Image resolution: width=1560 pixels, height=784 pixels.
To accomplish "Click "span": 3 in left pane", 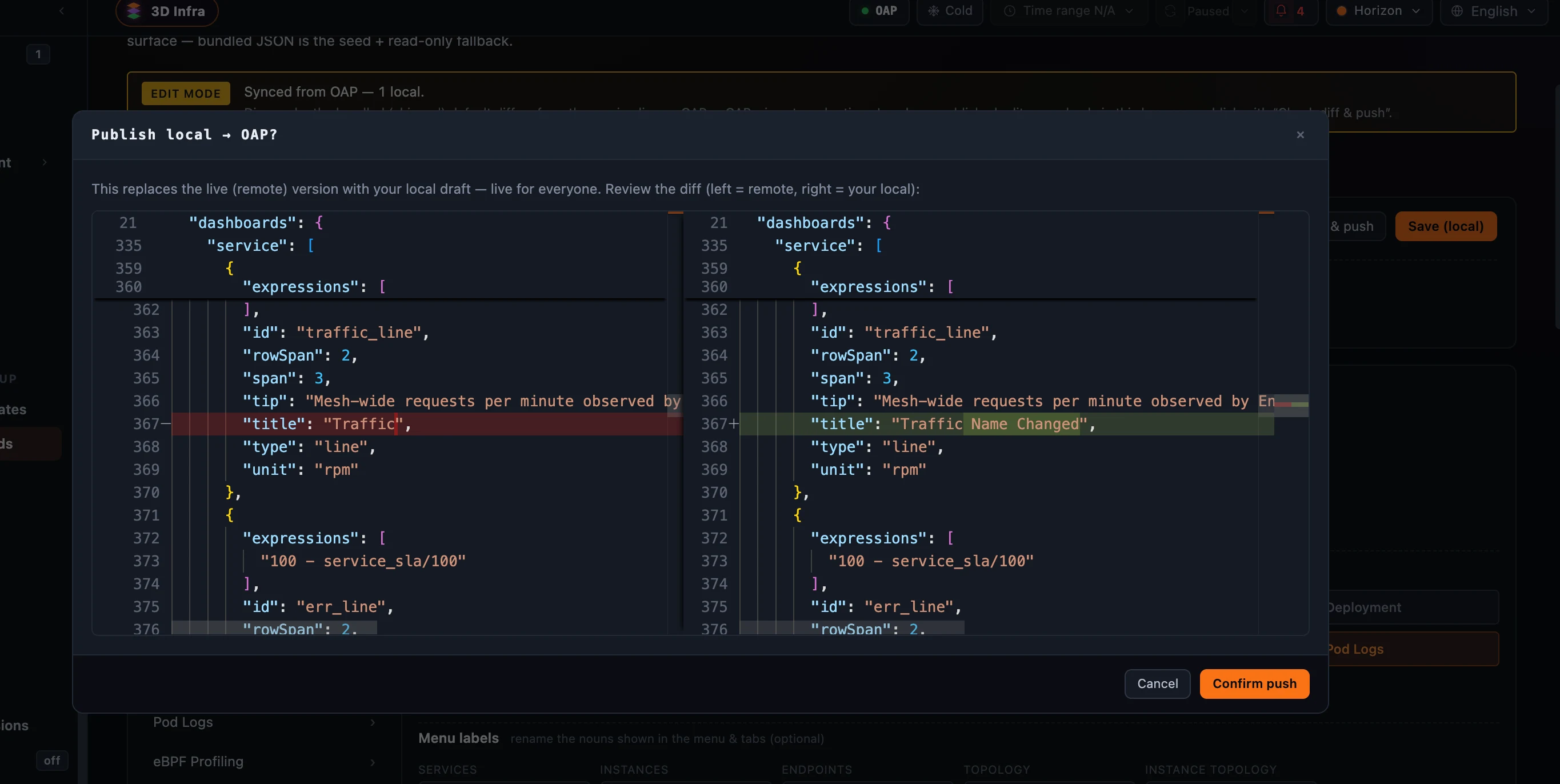I will [x=286, y=378].
